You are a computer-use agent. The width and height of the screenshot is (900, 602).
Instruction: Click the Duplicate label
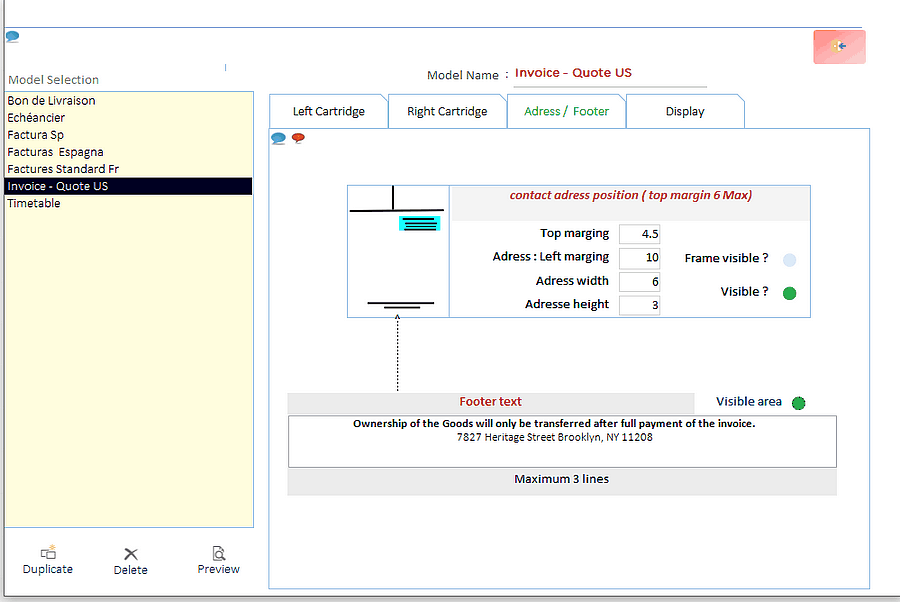(x=48, y=569)
